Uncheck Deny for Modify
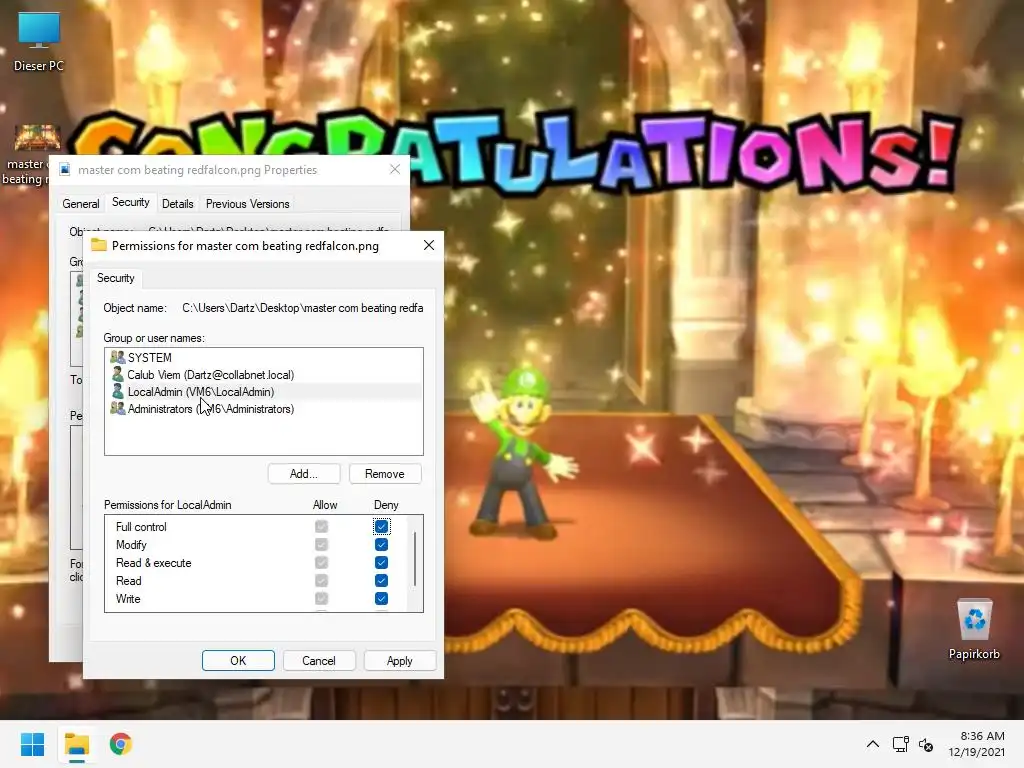Viewport: 1024px width, 768px height. pos(381,545)
